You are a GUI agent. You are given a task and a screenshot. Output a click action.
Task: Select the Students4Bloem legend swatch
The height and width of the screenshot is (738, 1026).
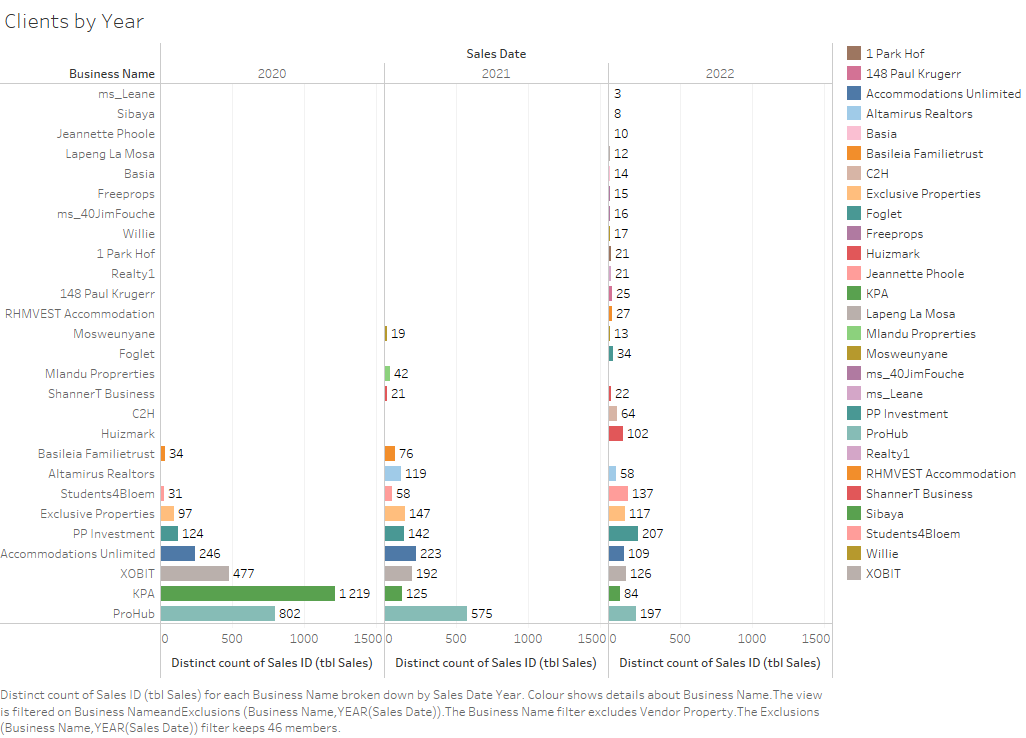point(854,534)
